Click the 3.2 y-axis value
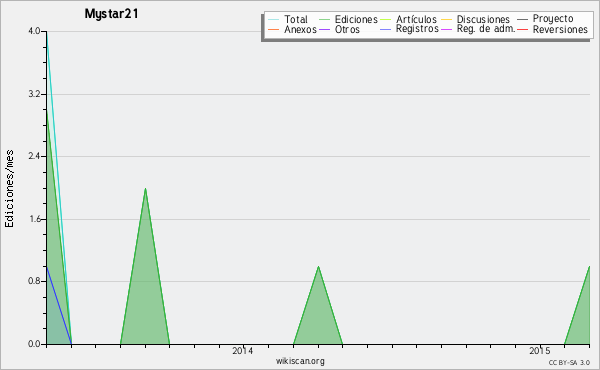Screen dimensions: 600x370 point(34,94)
